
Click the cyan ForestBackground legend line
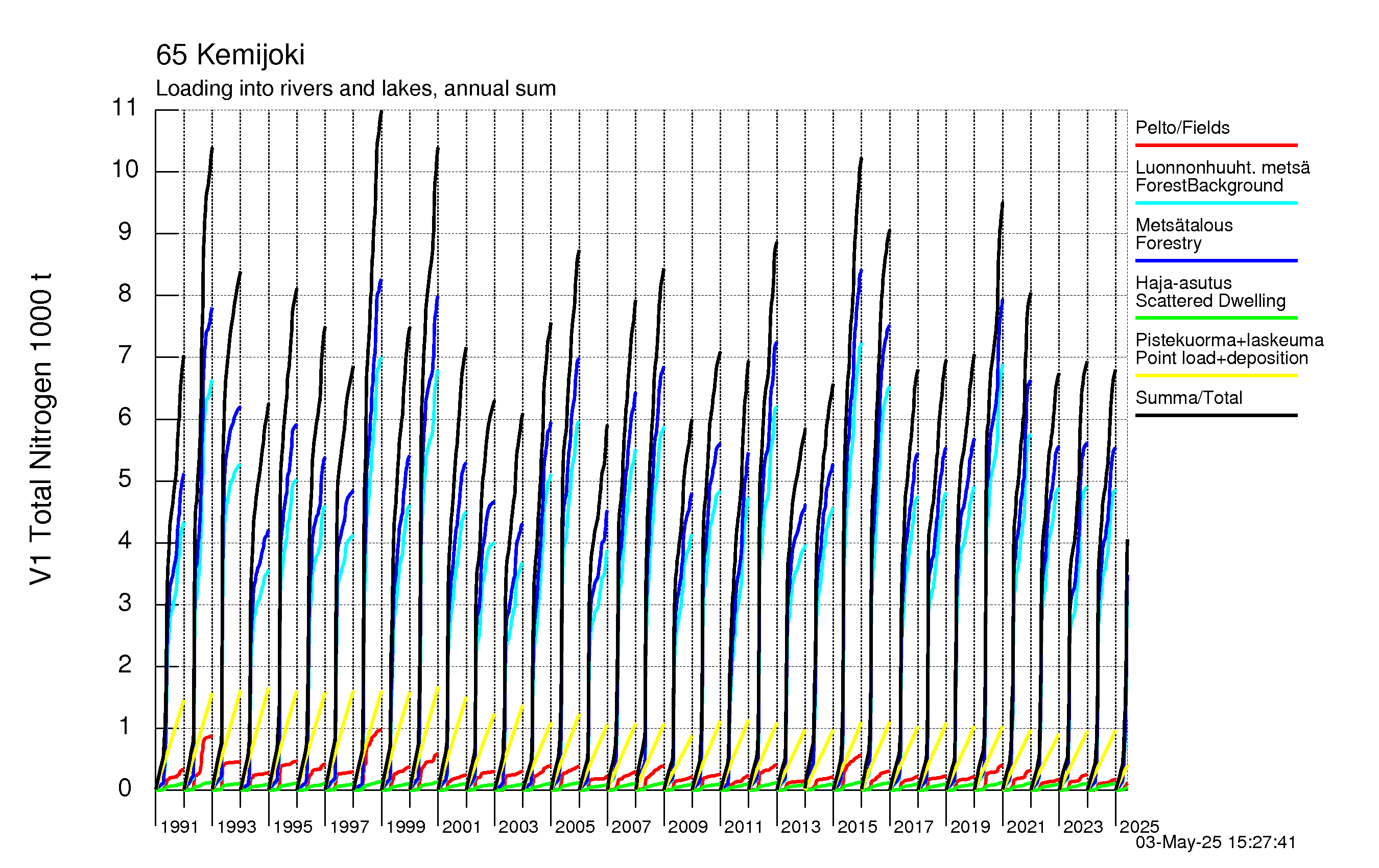[1217, 203]
